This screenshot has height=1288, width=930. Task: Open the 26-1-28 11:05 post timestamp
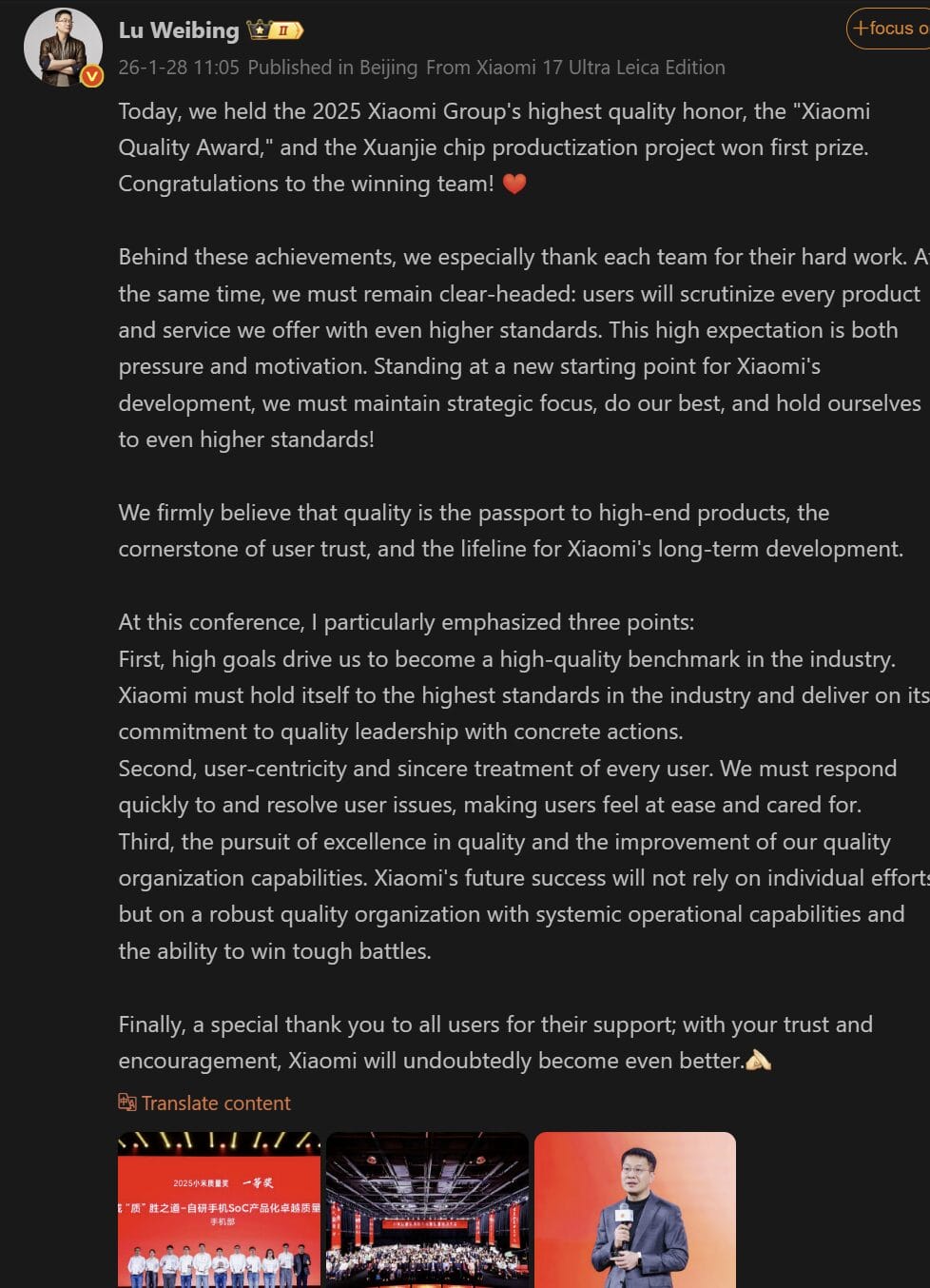point(179,68)
